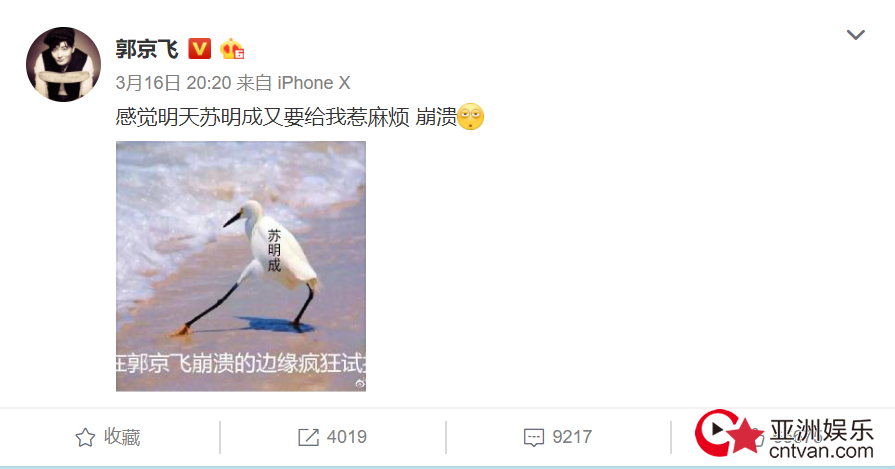Enlarge the egret meme image
The width and height of the screenshot is (895, 469).
[241, 266]
